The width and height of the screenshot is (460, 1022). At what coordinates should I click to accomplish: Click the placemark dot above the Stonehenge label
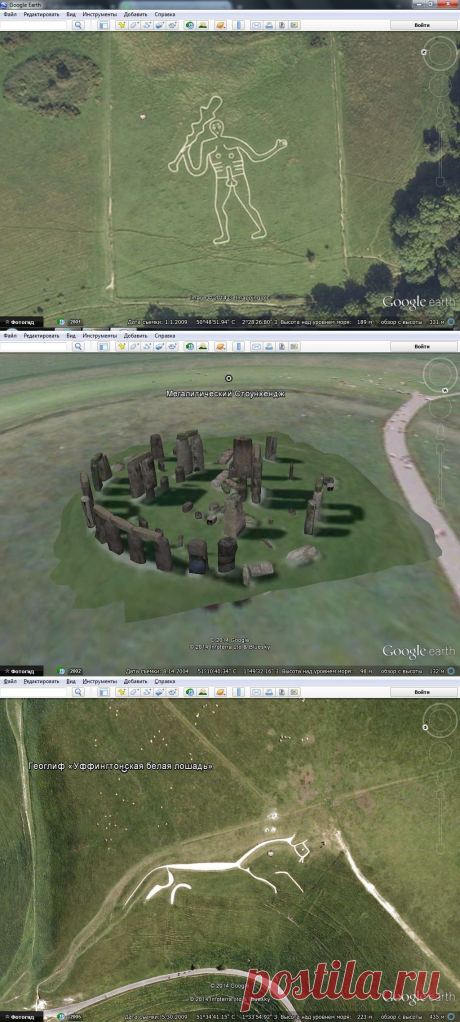click(229, 378)
